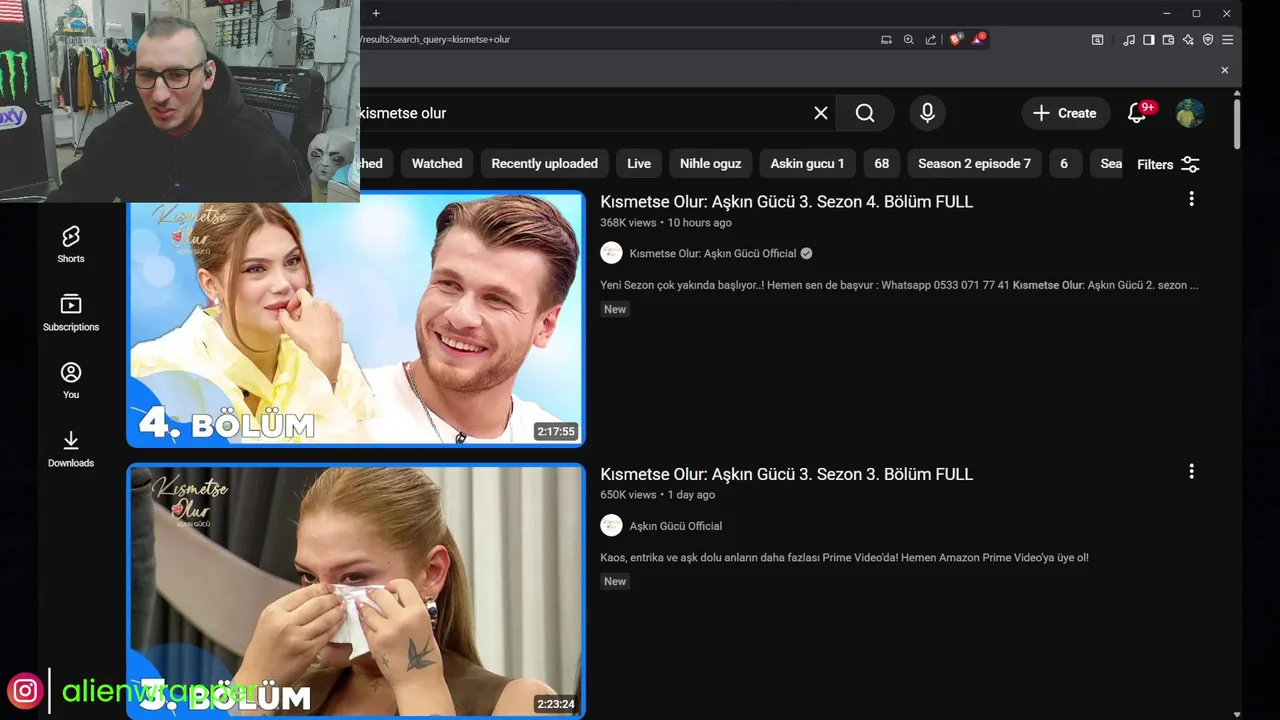Viewport: 1280px width, 720px height.
Task: Open the tab search icon
Action: point(1097,39)
